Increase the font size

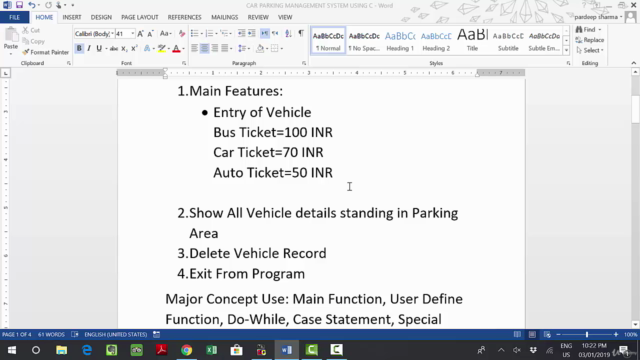click(140, 34)
